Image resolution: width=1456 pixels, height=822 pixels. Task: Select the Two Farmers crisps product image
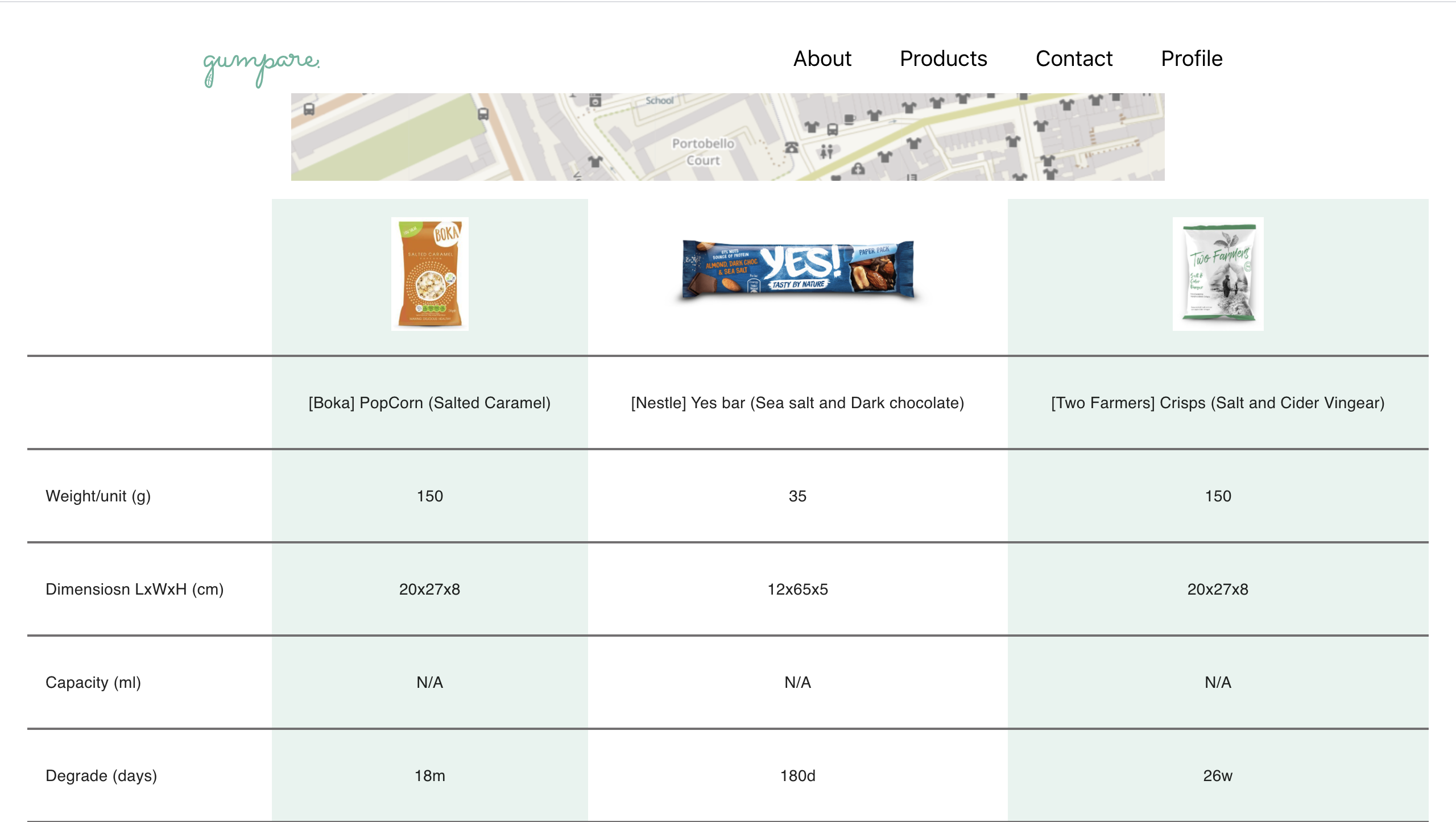(x=1218, y=273)
